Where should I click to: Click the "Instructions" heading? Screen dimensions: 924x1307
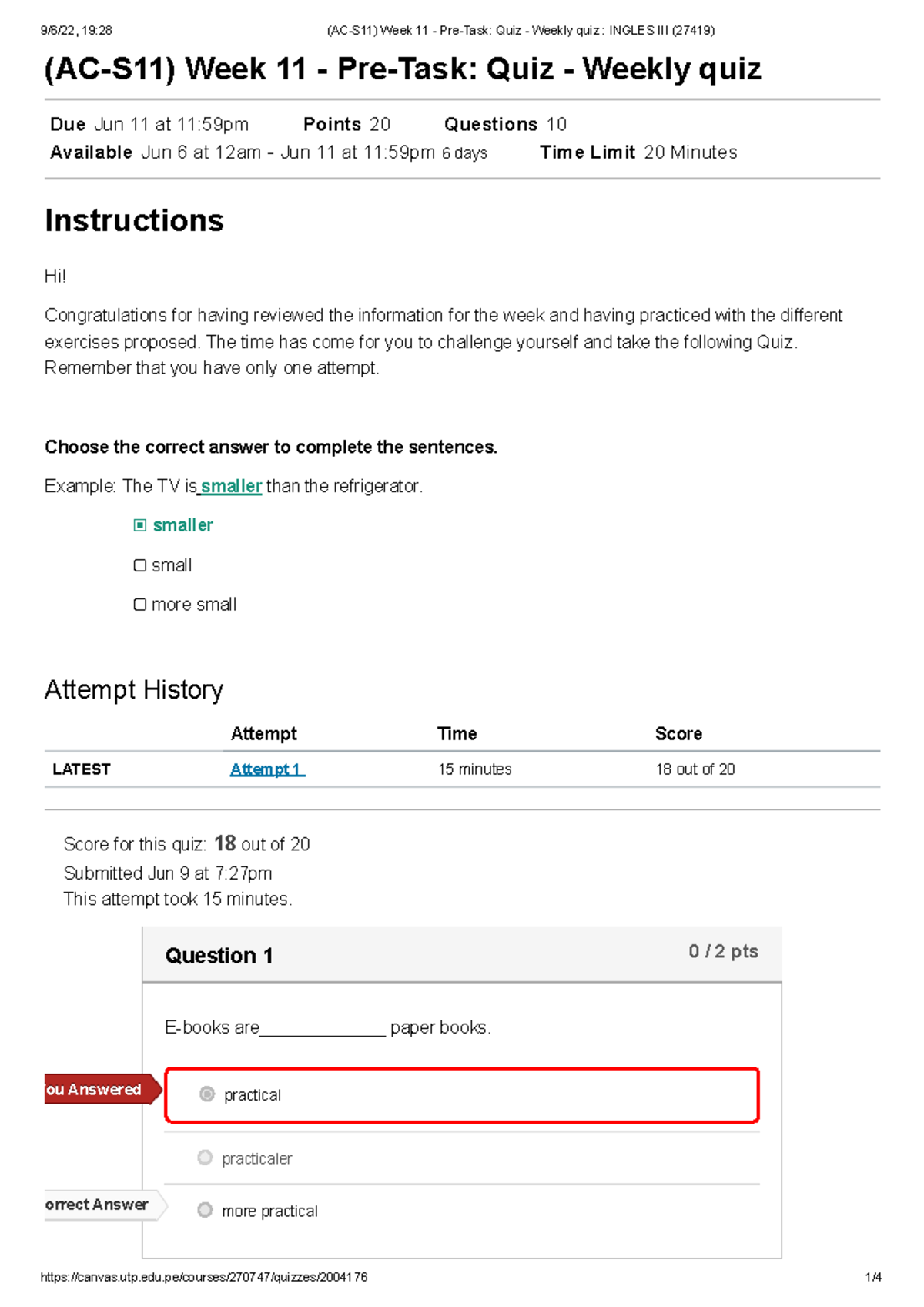(x=134, y=221)
